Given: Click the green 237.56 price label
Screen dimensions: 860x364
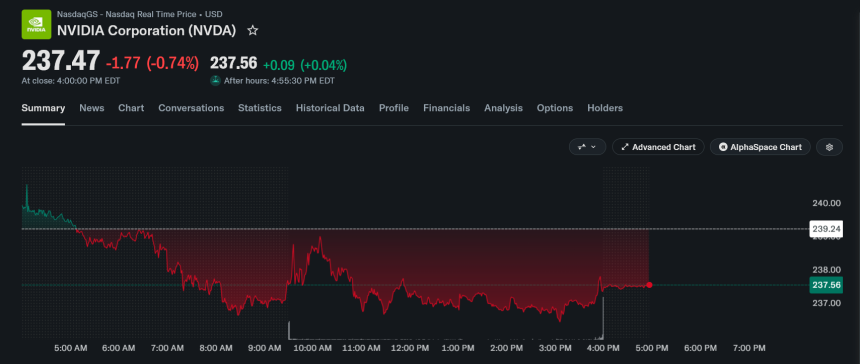Looking at the screenshot, I should coord(827,285).
